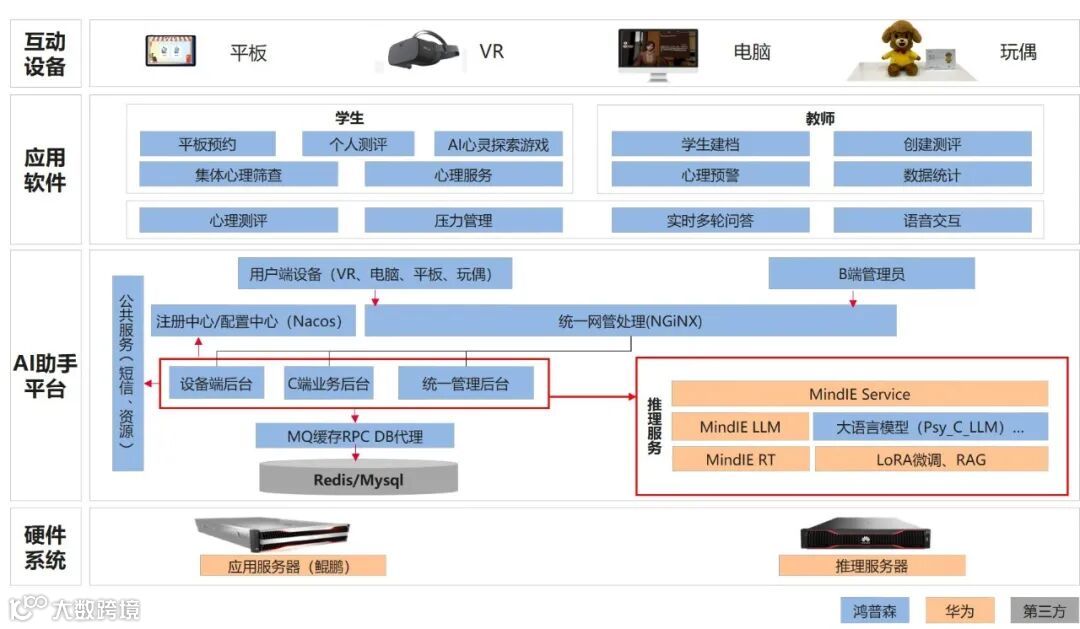Click the 应用软件 row header

pos(45,169)
